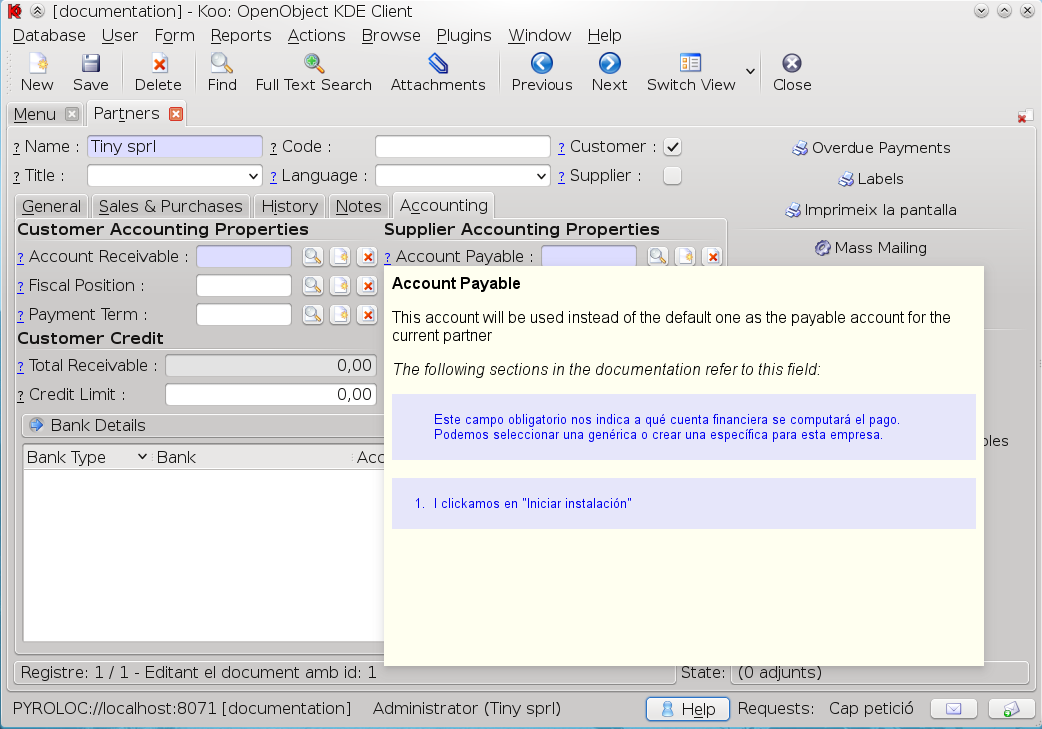This screenshot has height=729, width=1042.
Task: Open the Browse menu
Action: pos(391,35)
